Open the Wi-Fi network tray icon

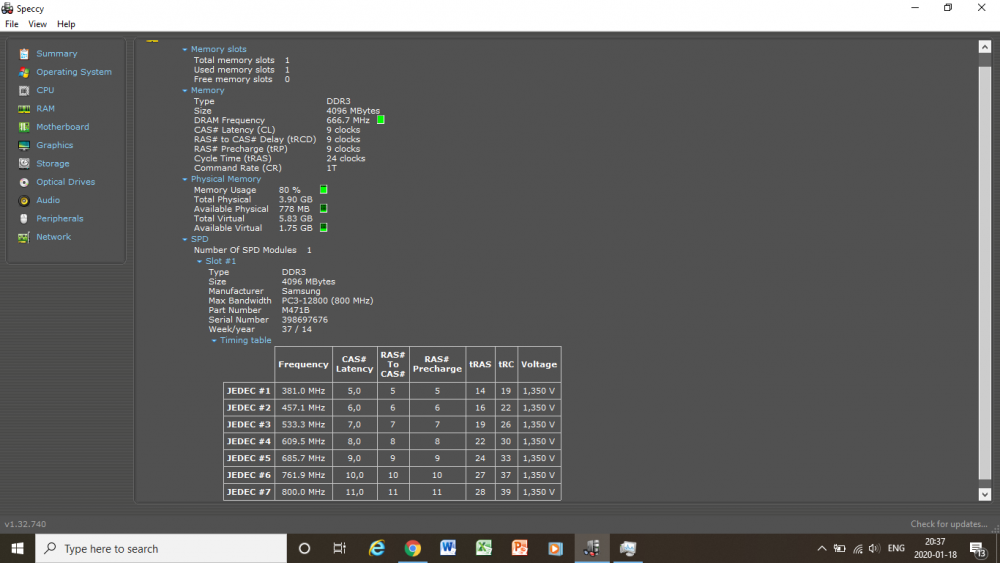[858, 548]
